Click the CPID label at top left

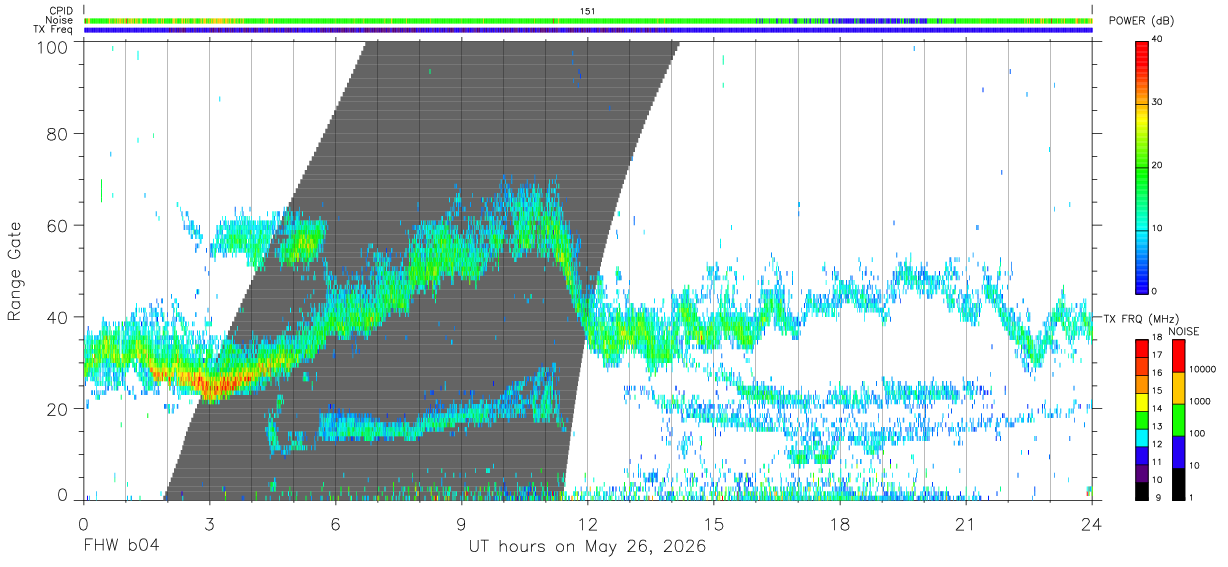(61, 11)
